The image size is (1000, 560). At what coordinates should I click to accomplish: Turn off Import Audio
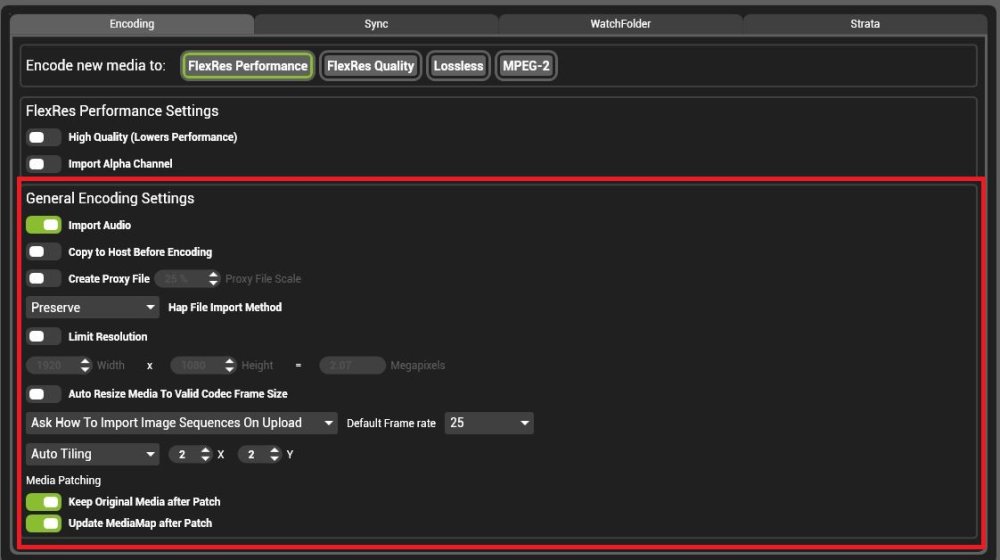(43, 225)
